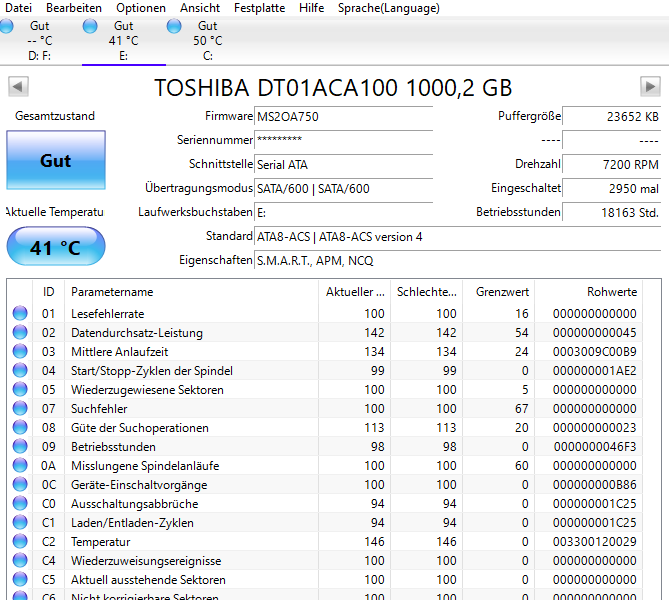The height and width of the screenshot is (600, 669).
Task: Click status circle for Geräte-Einschaltvorgänge row
Action: coord(20,484)
